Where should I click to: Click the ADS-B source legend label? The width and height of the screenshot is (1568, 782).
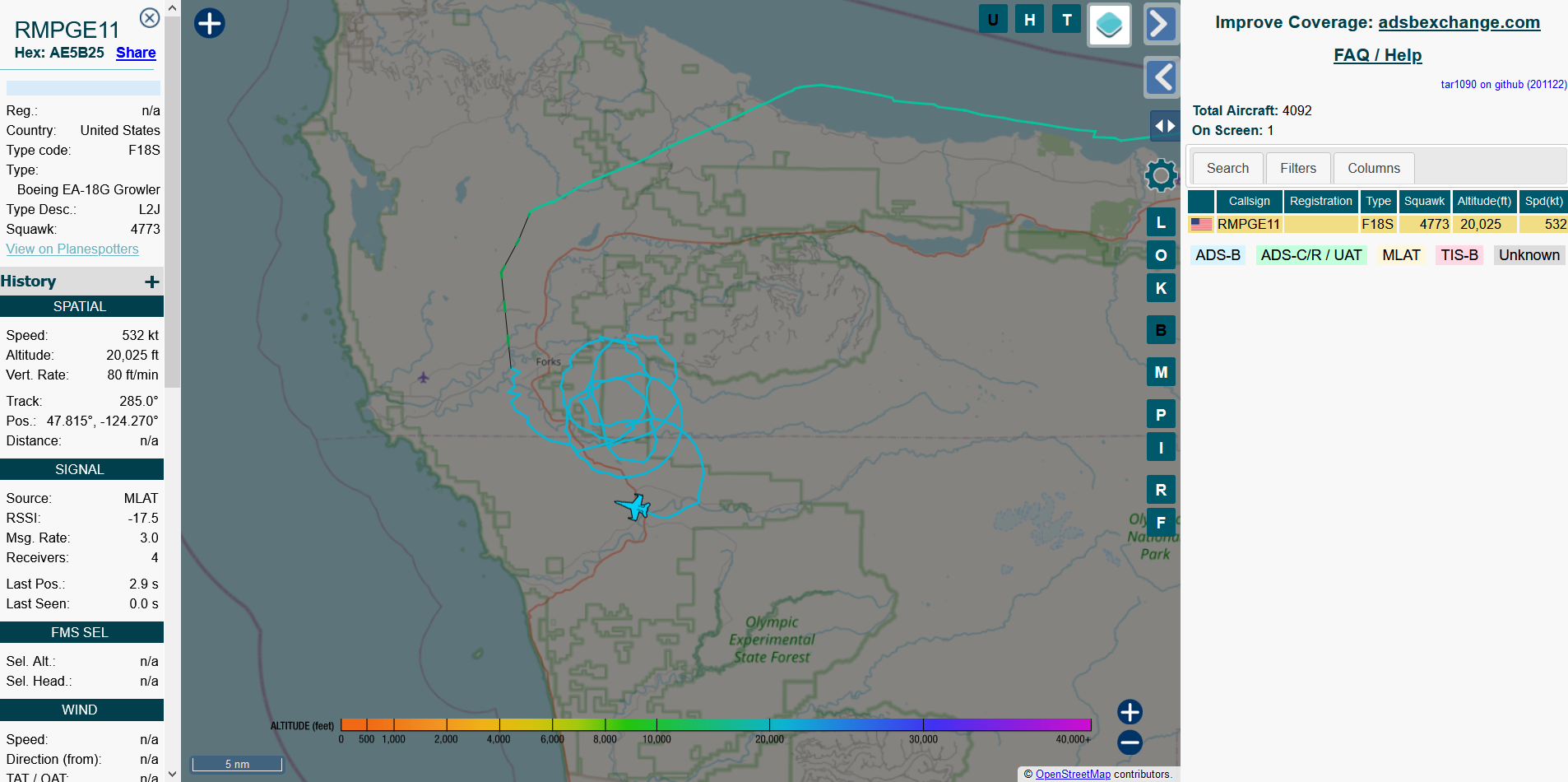(1218, 255)
